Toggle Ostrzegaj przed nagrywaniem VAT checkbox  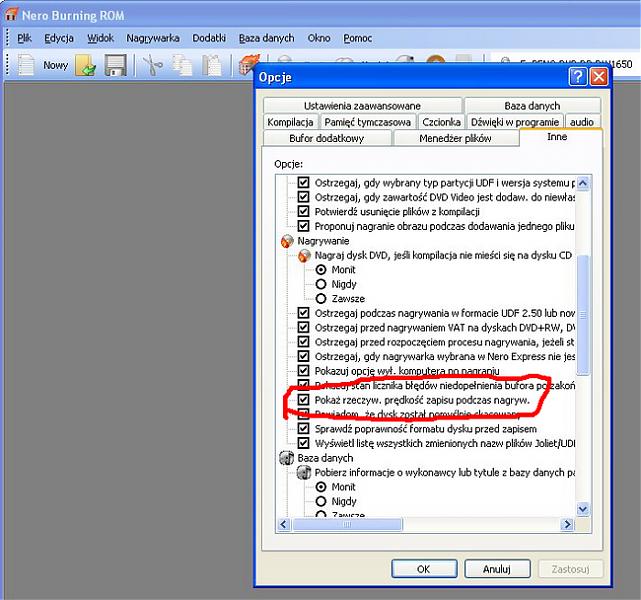pos(303,327)
